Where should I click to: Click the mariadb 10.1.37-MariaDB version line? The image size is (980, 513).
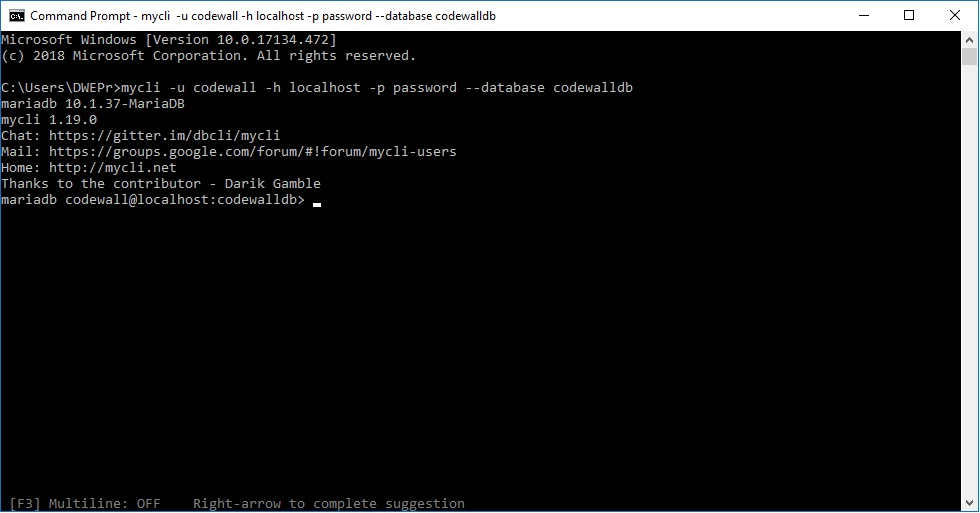point(93,104)
